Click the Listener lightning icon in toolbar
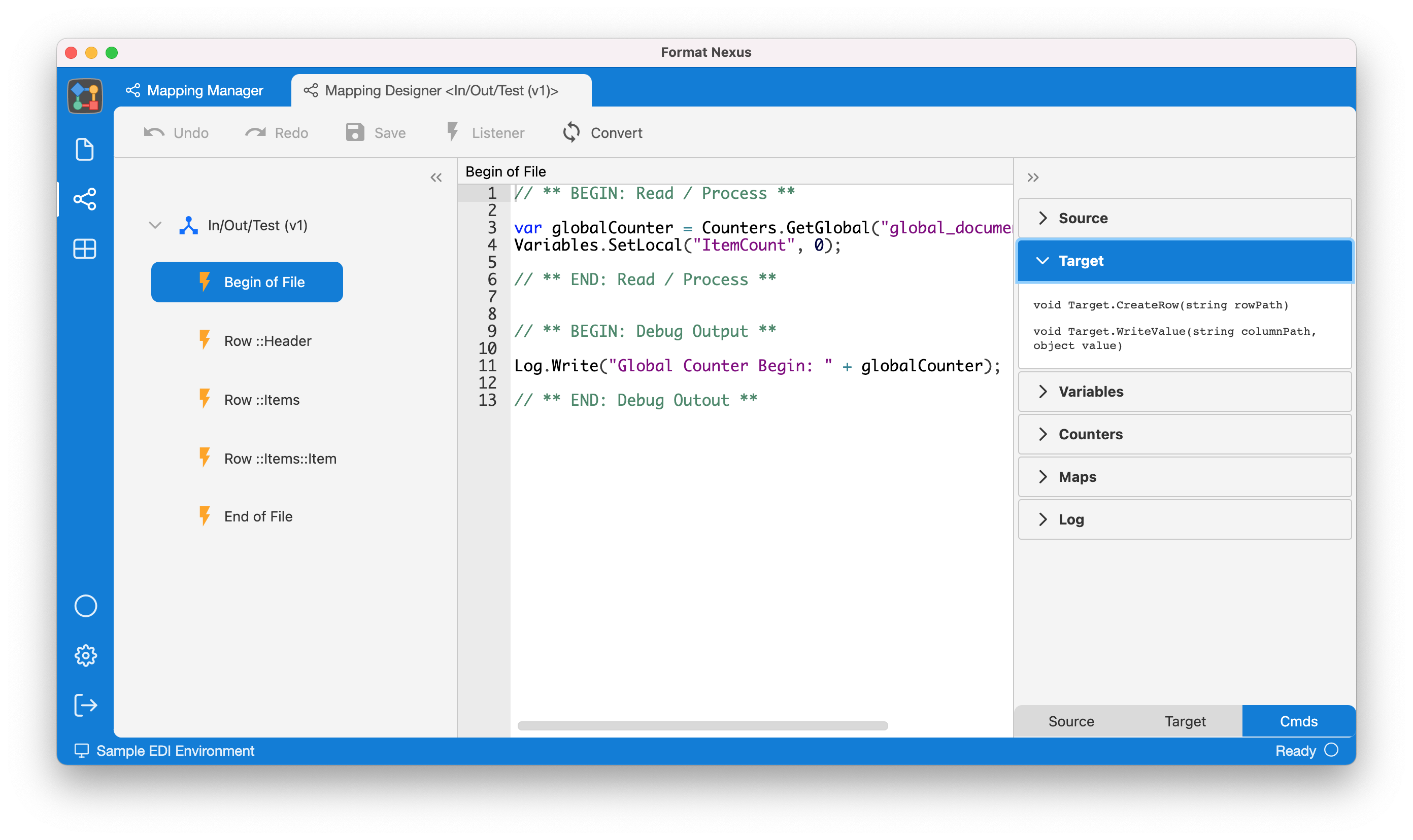Image resolution: width=1413 pixels, height=840 pixels. [x=453, y=132]
